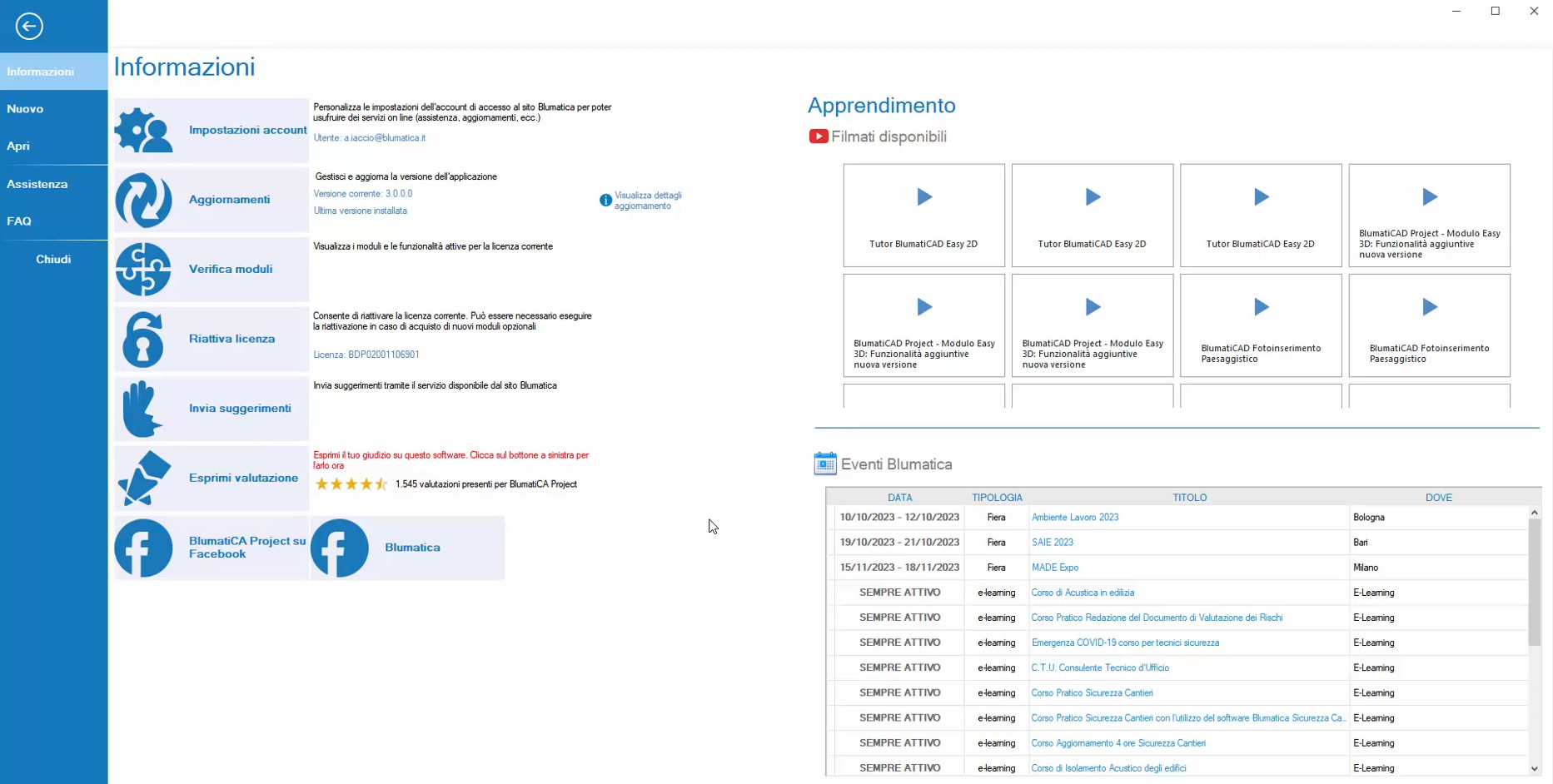Open Impostazioni account gear icon
Screen dimensions: 1553x784
144,131
